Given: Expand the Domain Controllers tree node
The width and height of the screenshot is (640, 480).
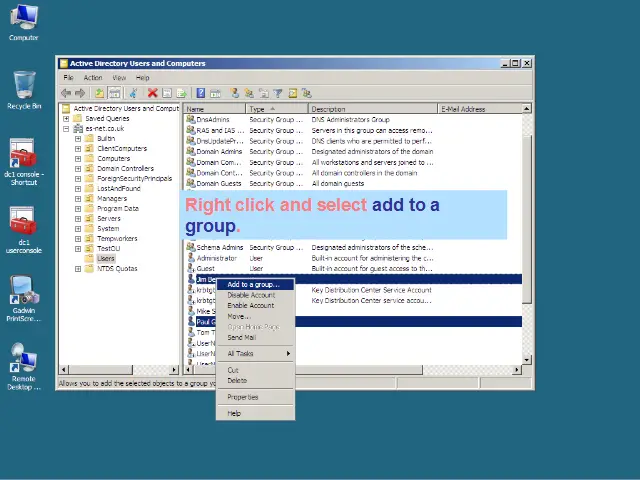Looking at the screenshot, I should point(78,168).
